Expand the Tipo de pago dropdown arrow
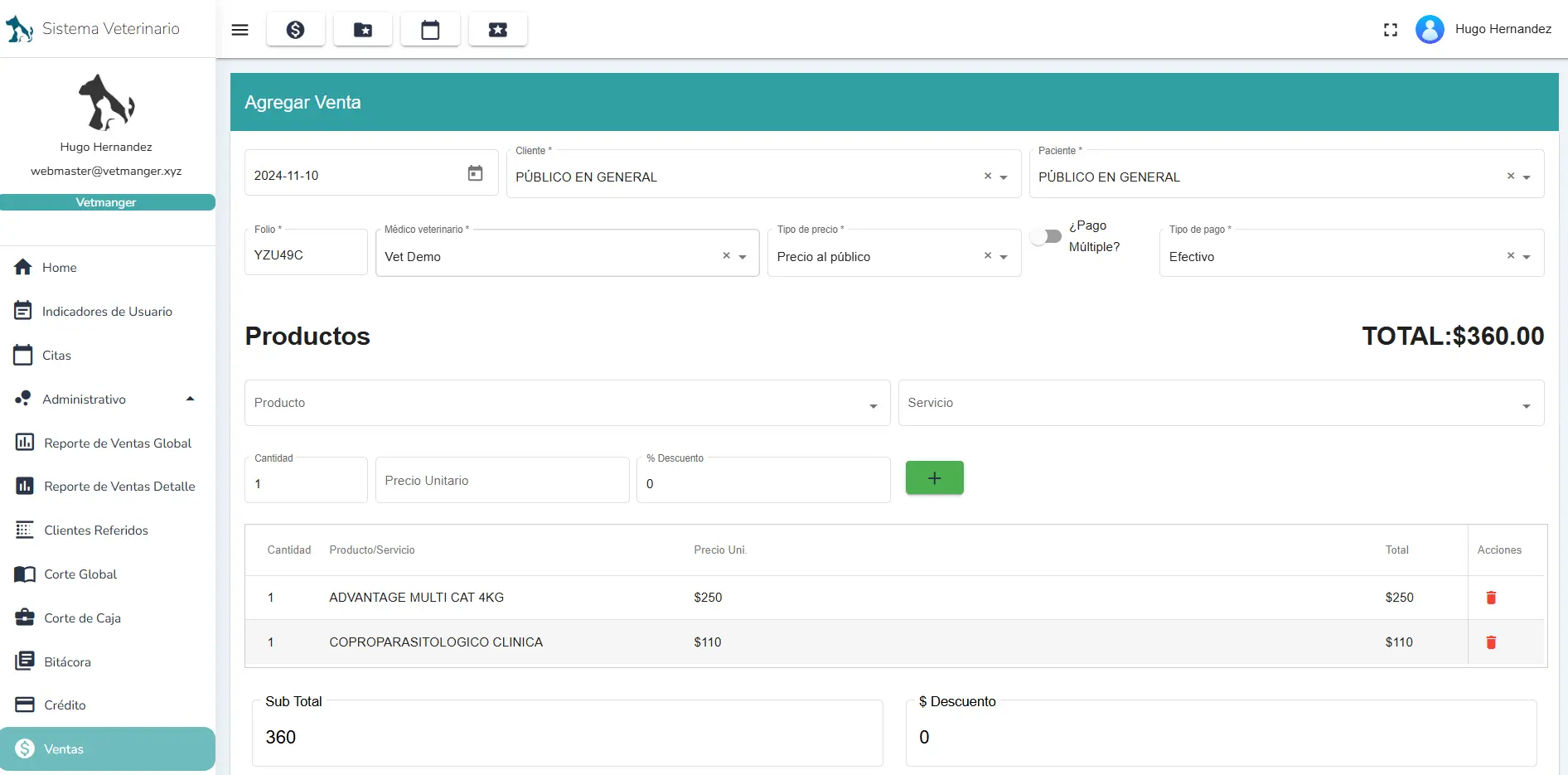Viewport: 1568px width, 775px height. coord(1527,257)
